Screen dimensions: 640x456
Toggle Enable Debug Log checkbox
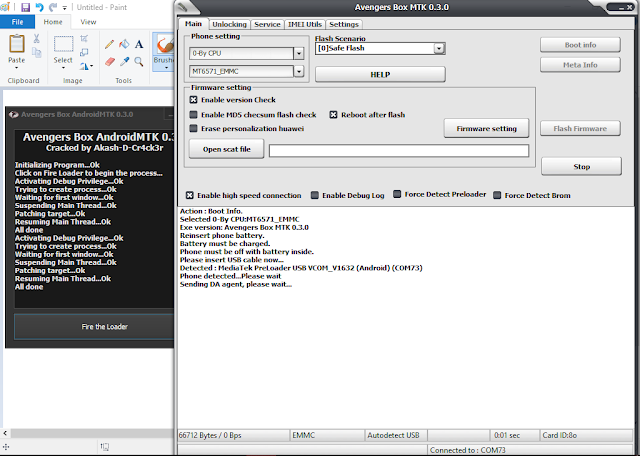(315, 195)
